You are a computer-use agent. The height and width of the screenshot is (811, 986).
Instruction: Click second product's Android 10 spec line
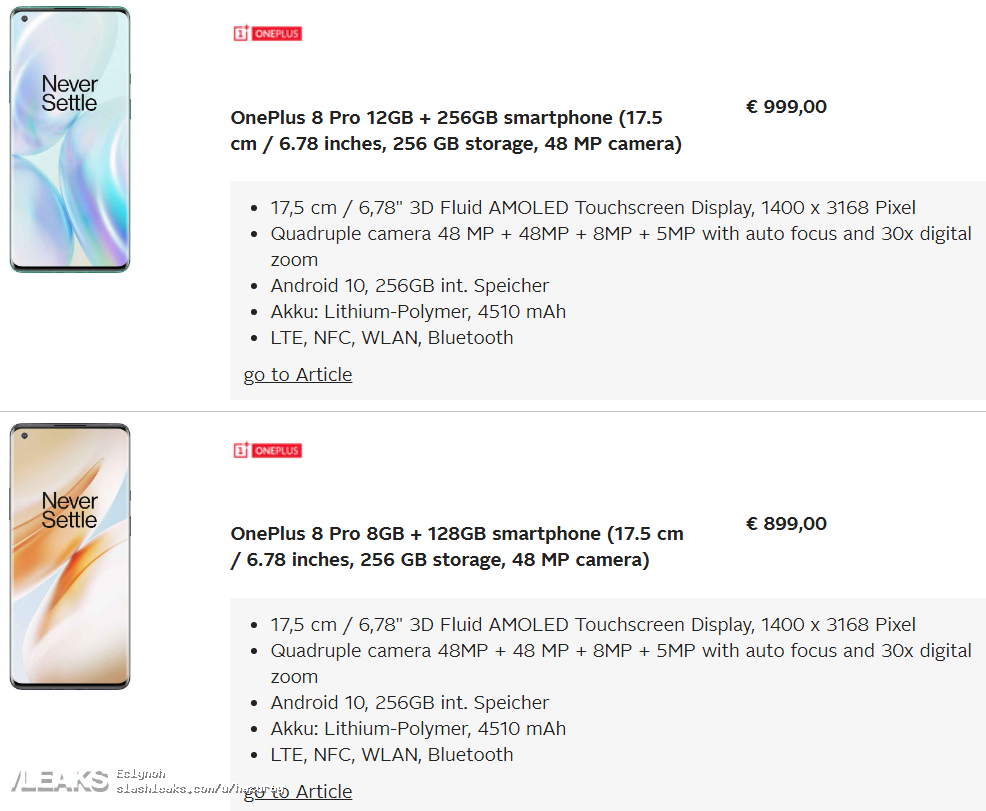pyautogui.click(x=409, y=702)
